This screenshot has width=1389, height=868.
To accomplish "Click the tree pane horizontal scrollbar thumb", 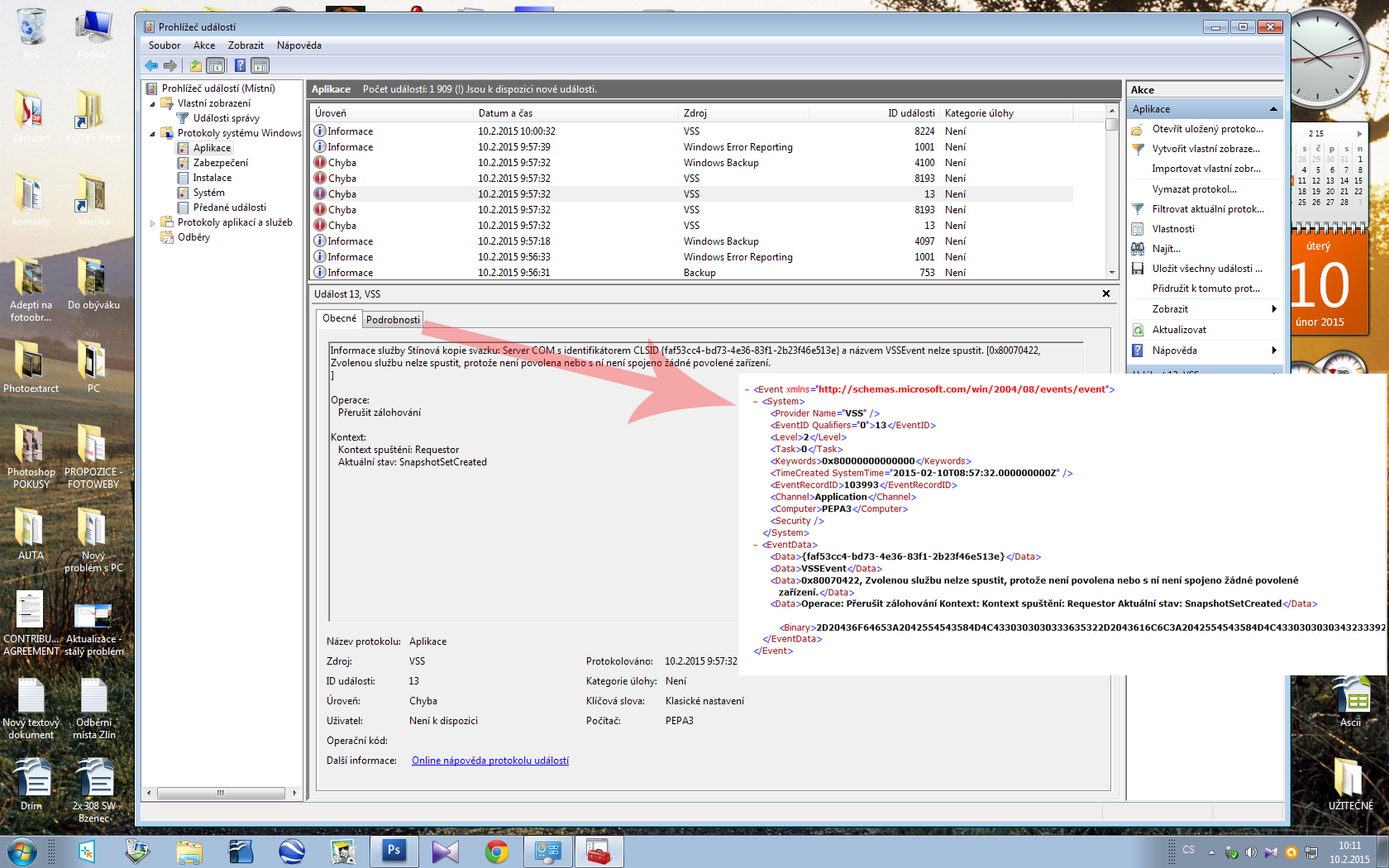I will 221,793.
